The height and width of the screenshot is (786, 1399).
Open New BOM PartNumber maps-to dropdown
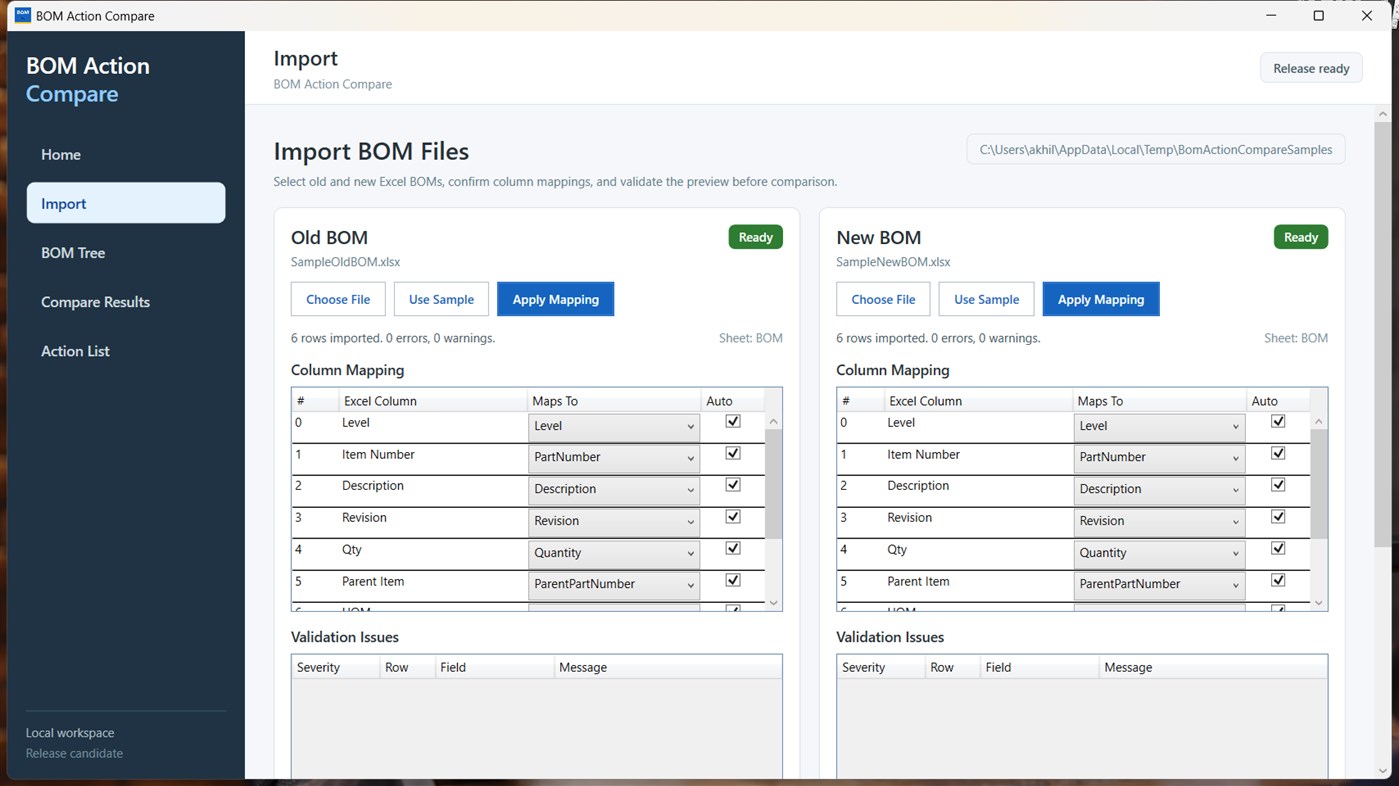1159,457
